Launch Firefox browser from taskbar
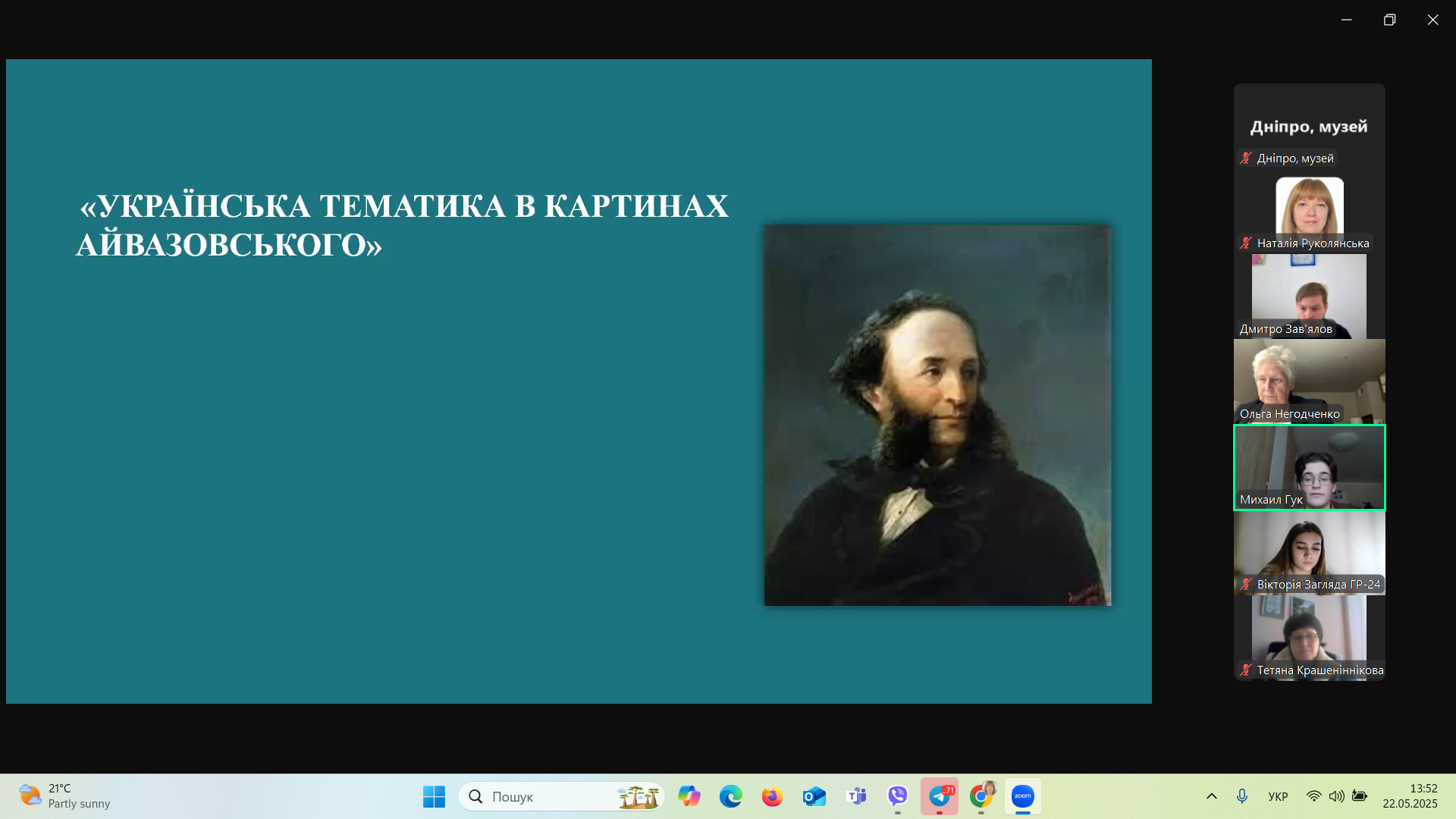The width and height of the screenshot is (1456, 819). pyautogui.click(x=772, y=796)
